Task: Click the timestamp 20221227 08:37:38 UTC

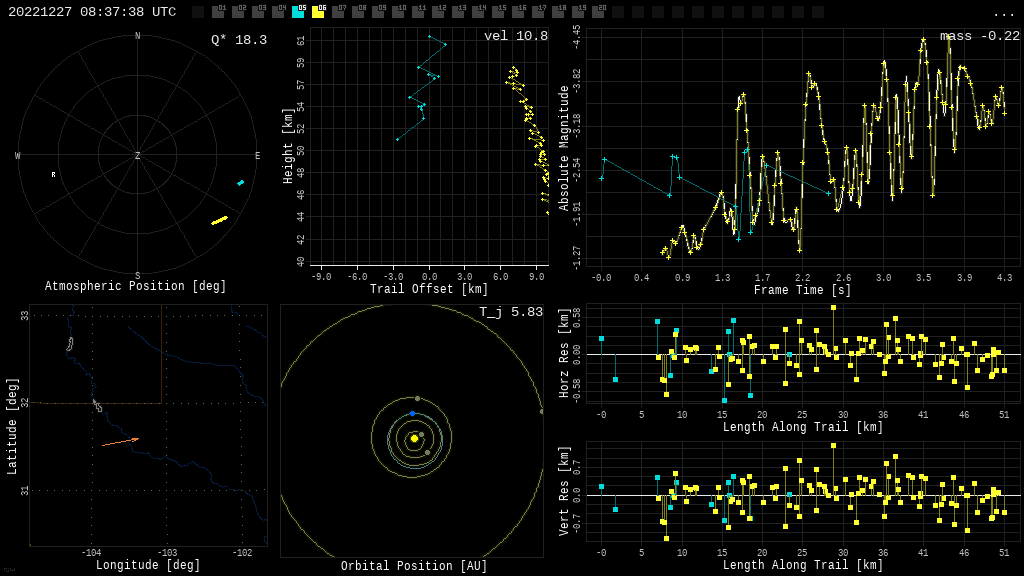Action: (92, 12)
